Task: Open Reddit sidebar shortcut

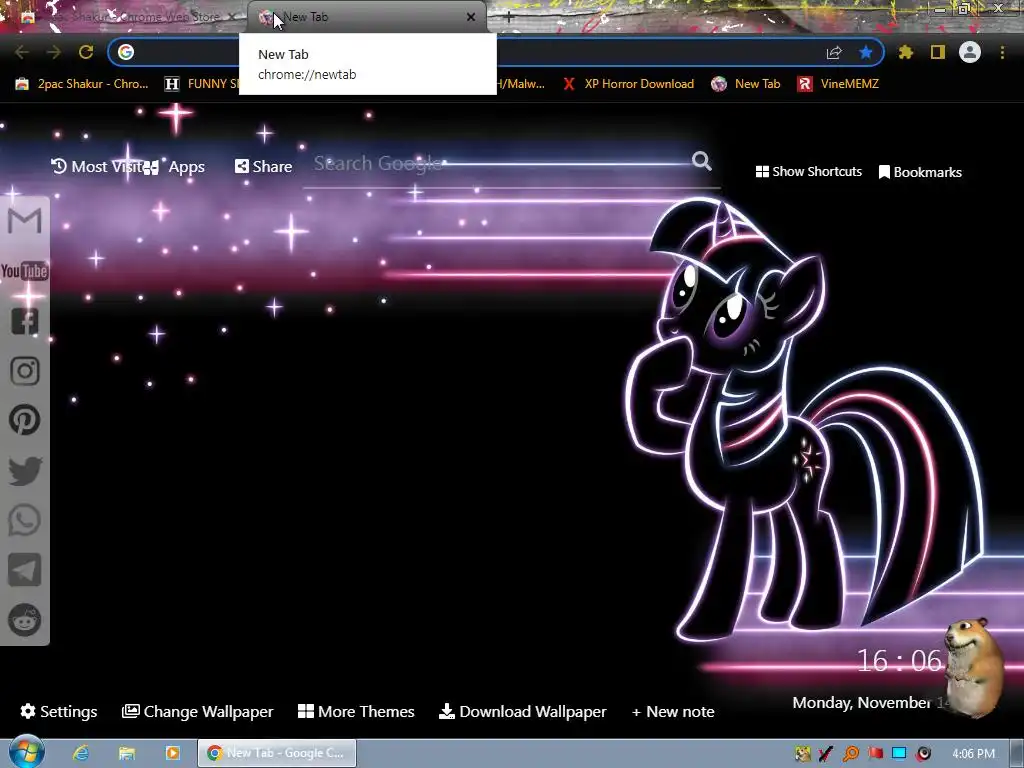Action: pos(25,620)
